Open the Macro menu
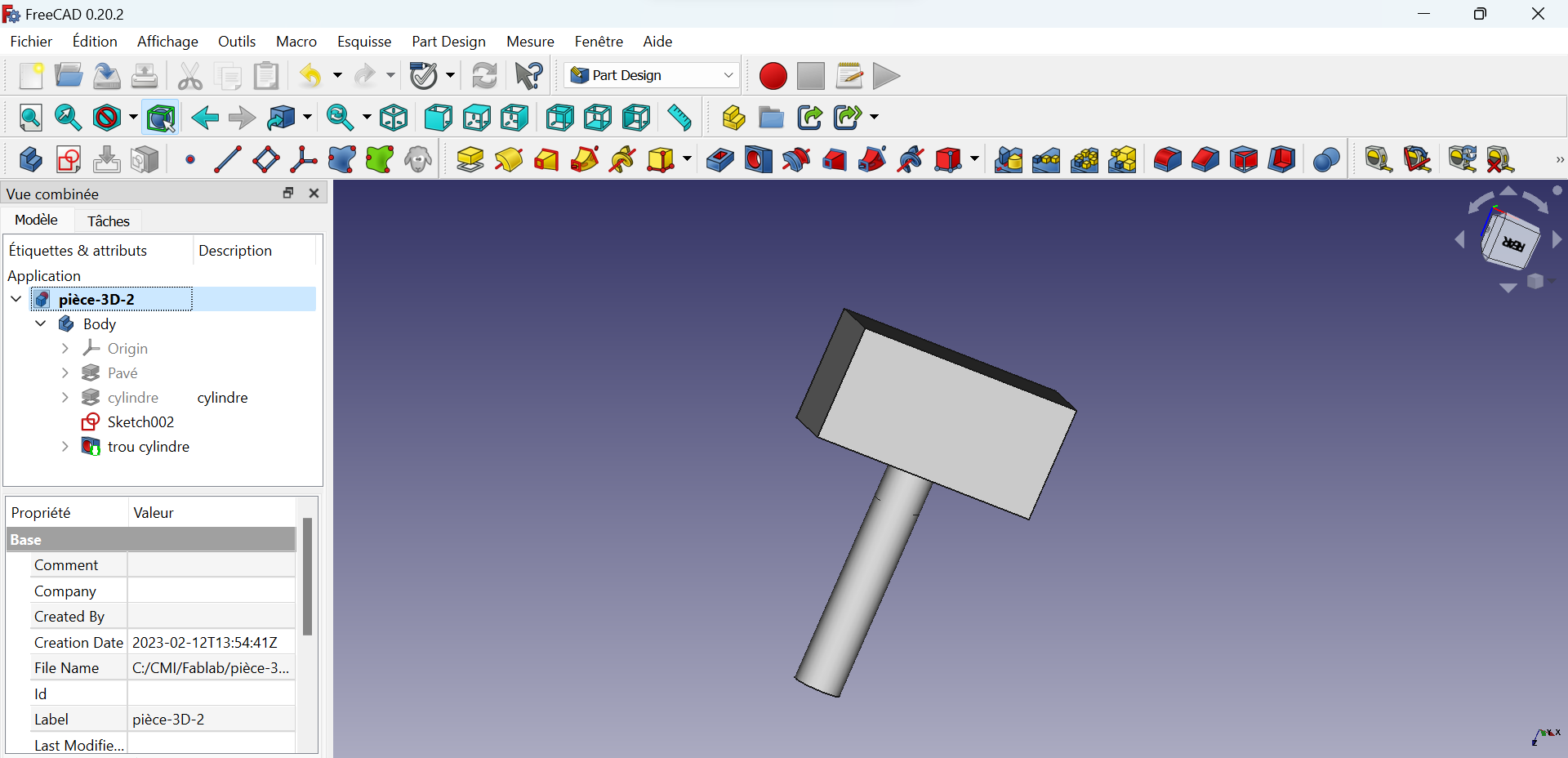 296,41
